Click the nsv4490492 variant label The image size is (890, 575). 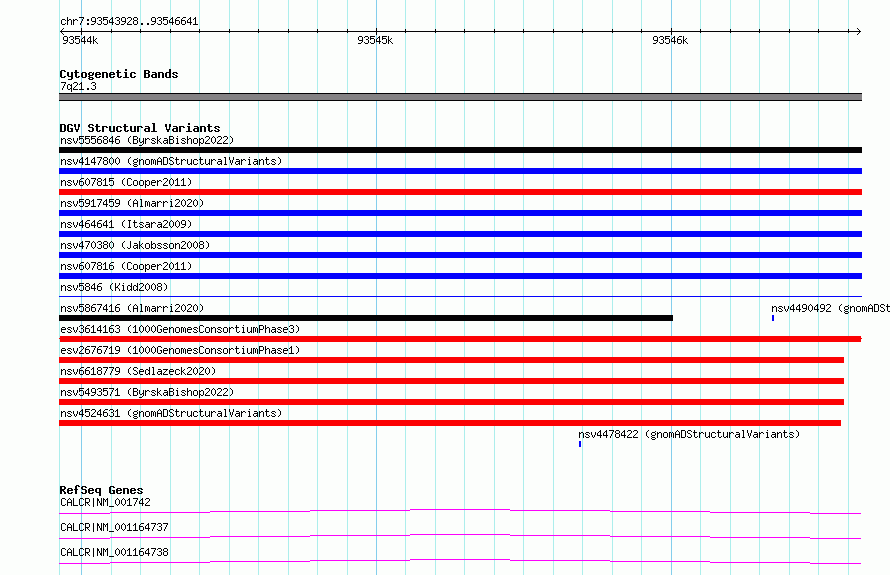point(830,308)
